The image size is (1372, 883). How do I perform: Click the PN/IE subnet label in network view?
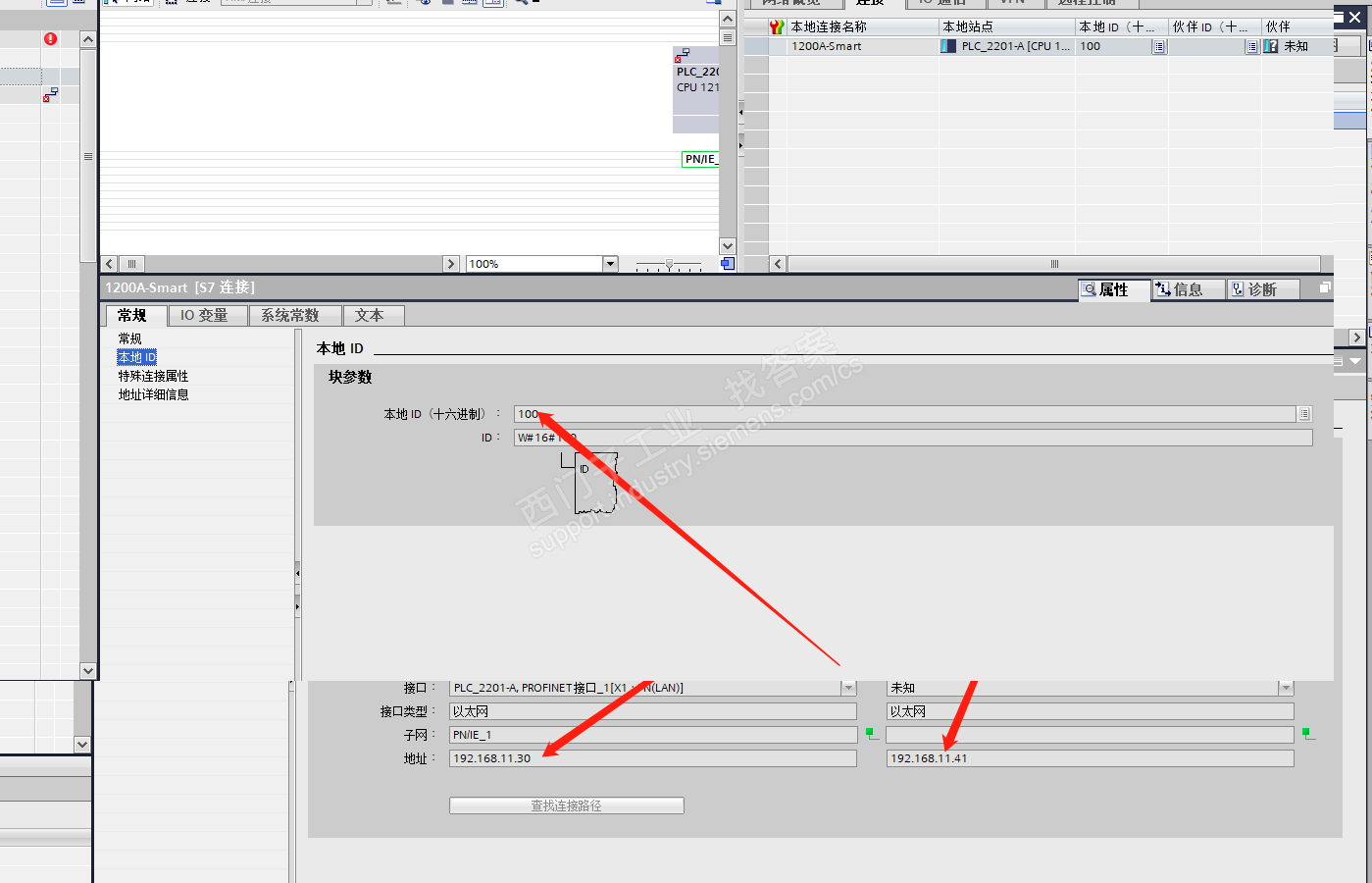pyautogui.click(x=701, y=159)
